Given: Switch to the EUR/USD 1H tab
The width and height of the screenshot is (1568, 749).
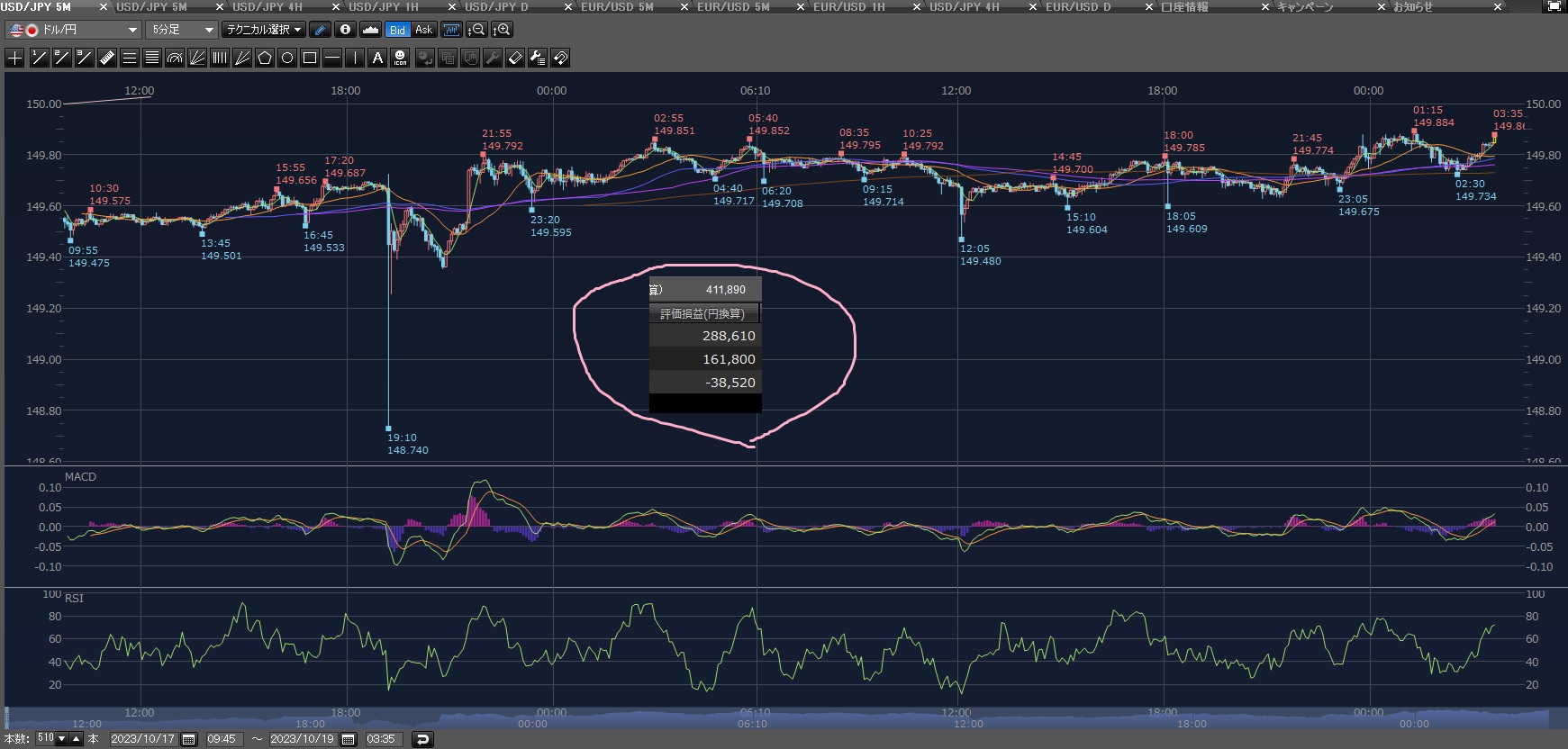Looking at the screenshot, I should point(848,6).
